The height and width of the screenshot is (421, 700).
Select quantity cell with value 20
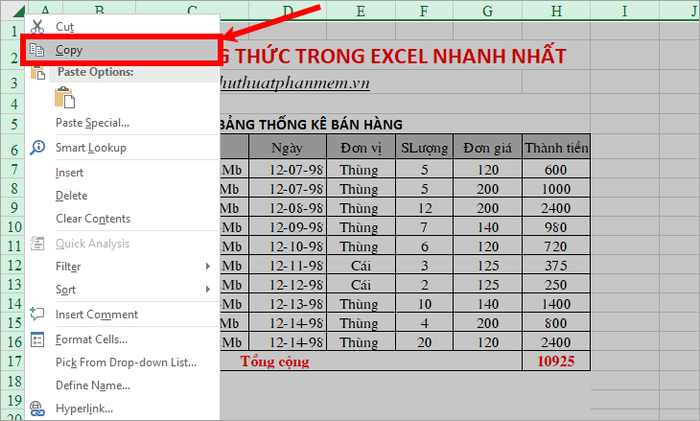(424, 342)
